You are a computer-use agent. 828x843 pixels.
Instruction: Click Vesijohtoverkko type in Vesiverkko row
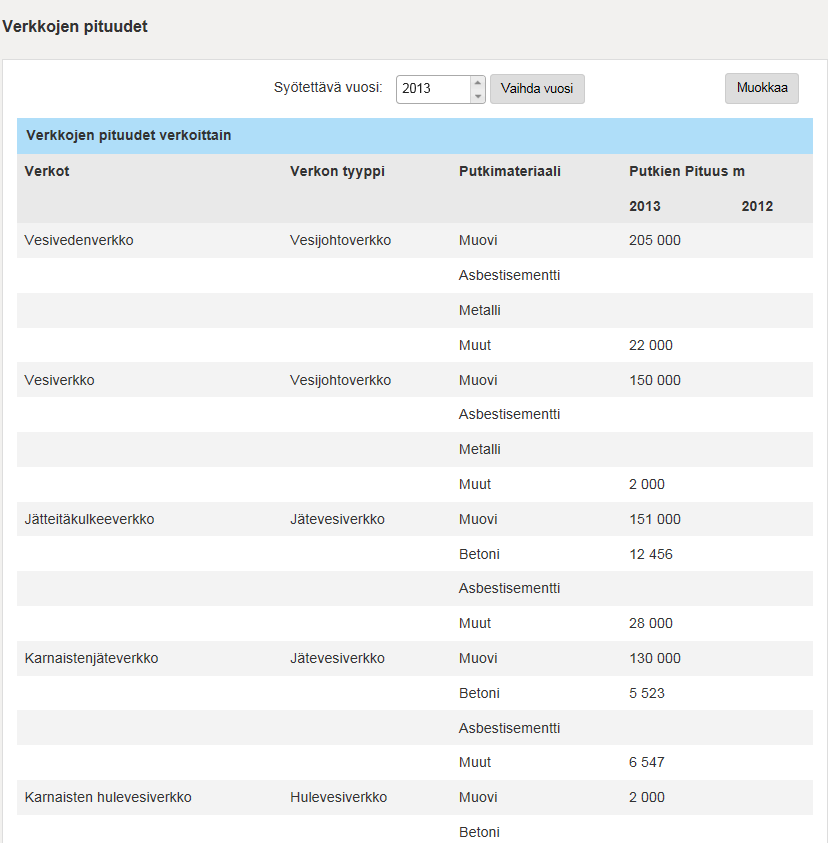pos(340,380)
